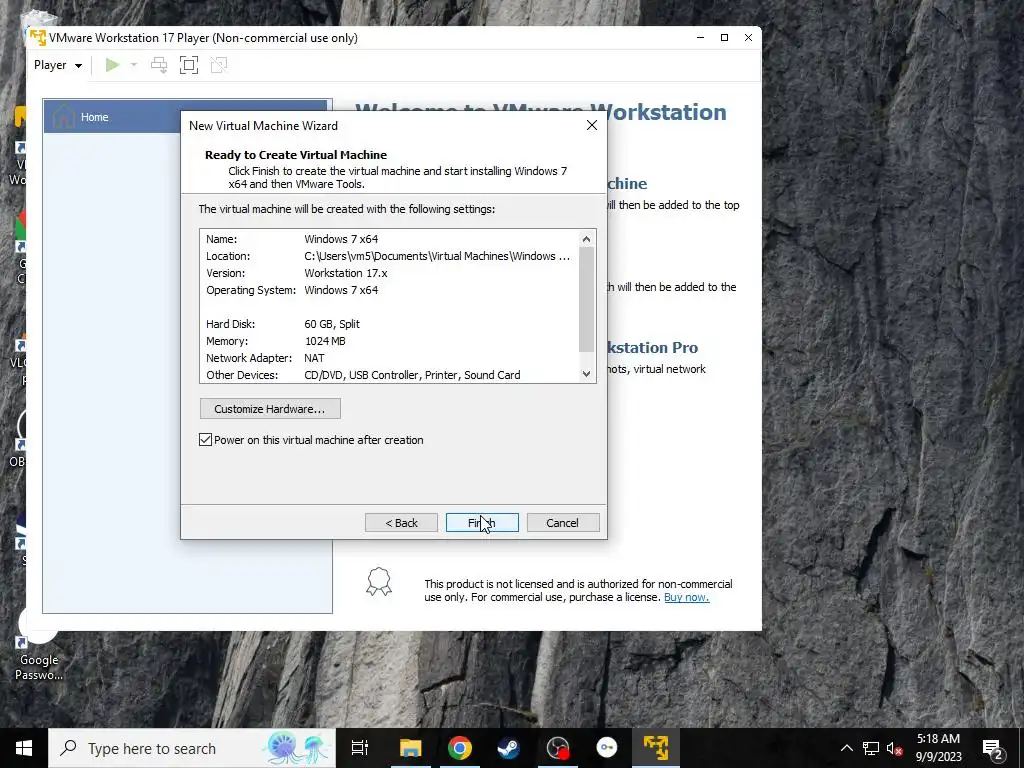Click the VMware Player taskbar icon
This screenshot has height=768, width=1024.
click(x=656, y=748)
